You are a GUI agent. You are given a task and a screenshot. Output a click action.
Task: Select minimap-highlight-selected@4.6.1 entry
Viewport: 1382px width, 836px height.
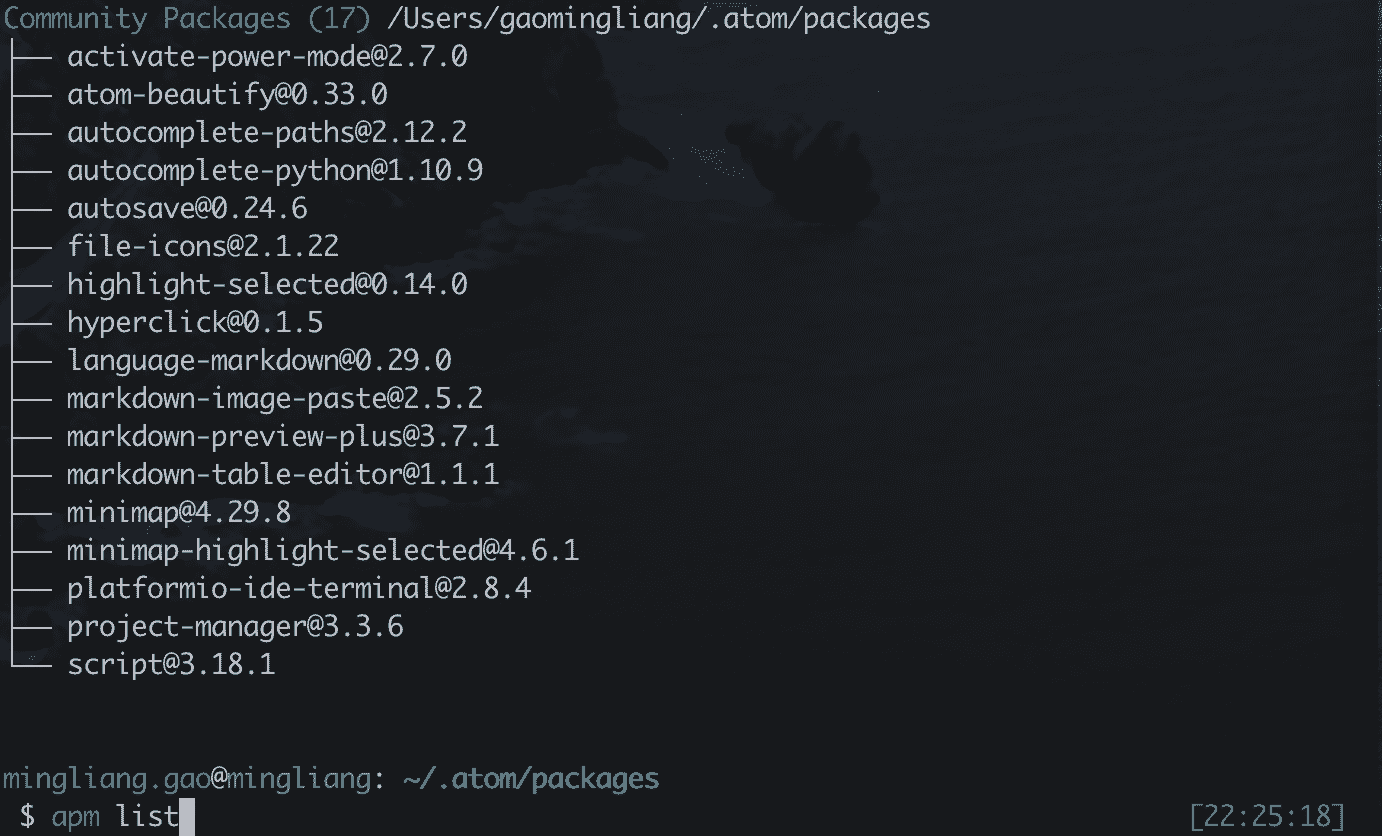click(x=323, y=550)
